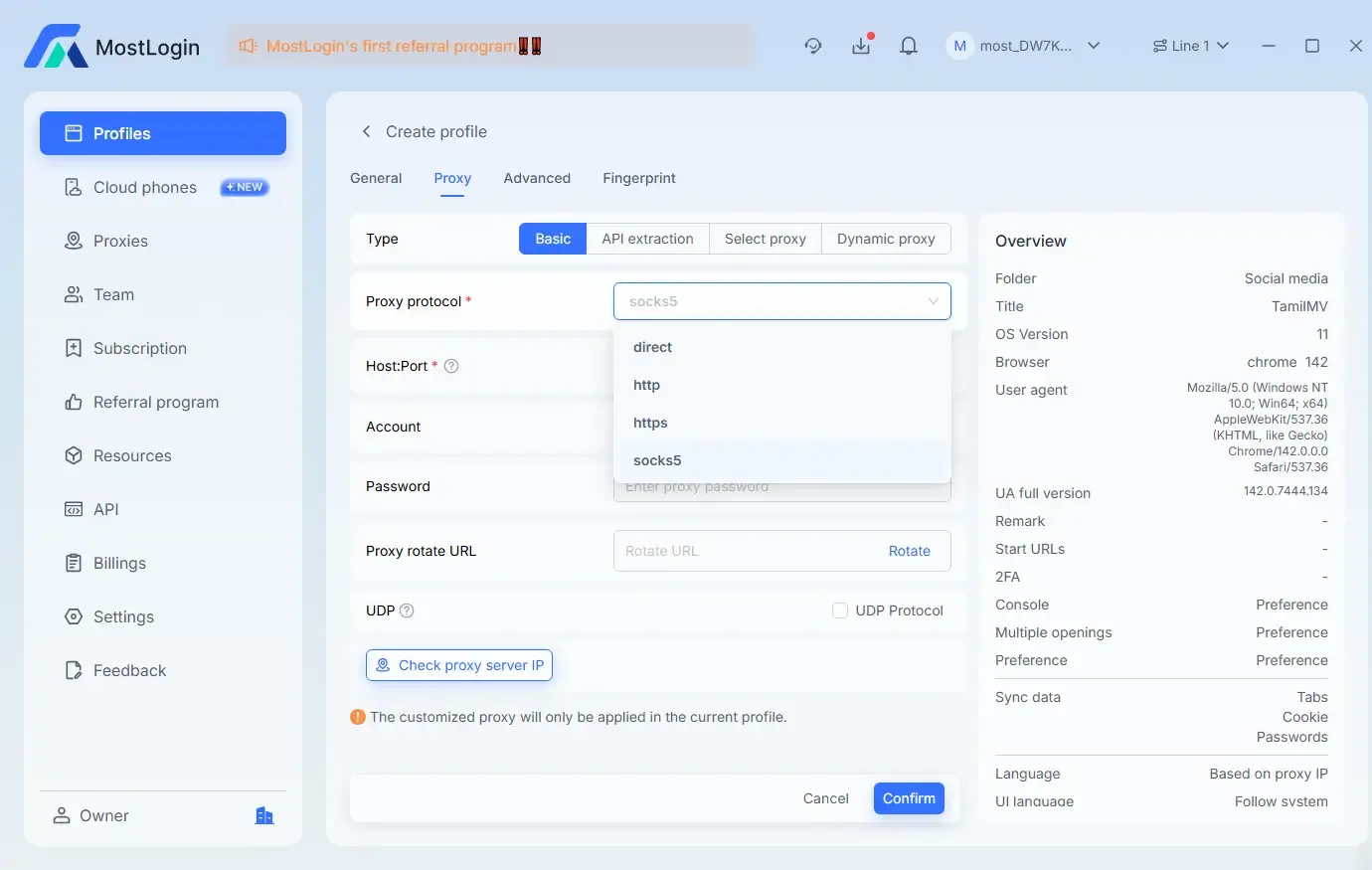Open the API section

[105, 509]
